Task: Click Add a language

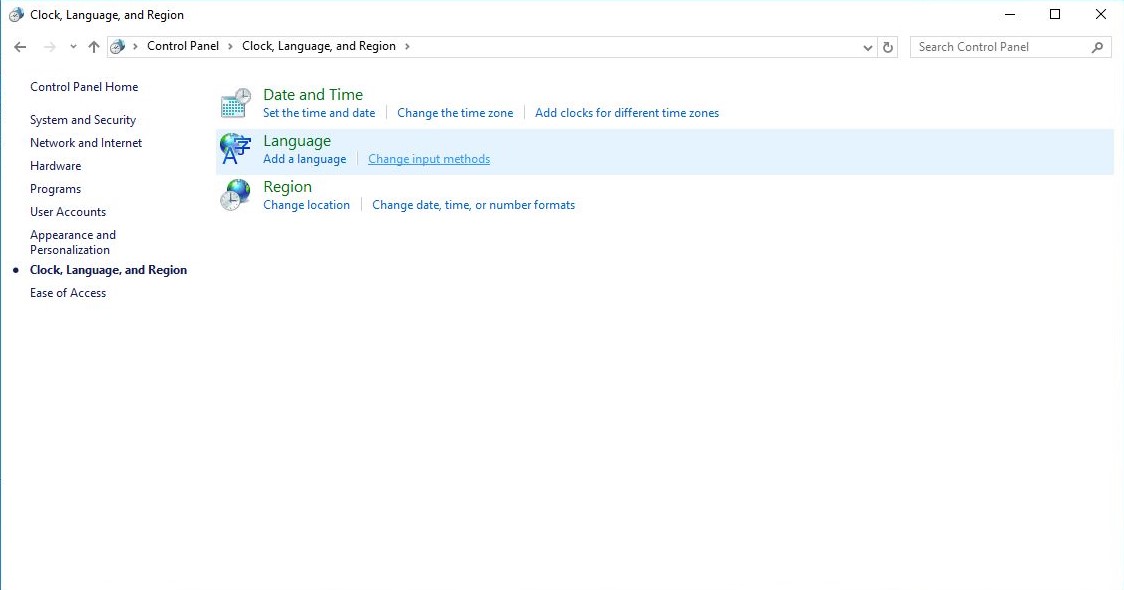Action: click(x=305, y=159)
